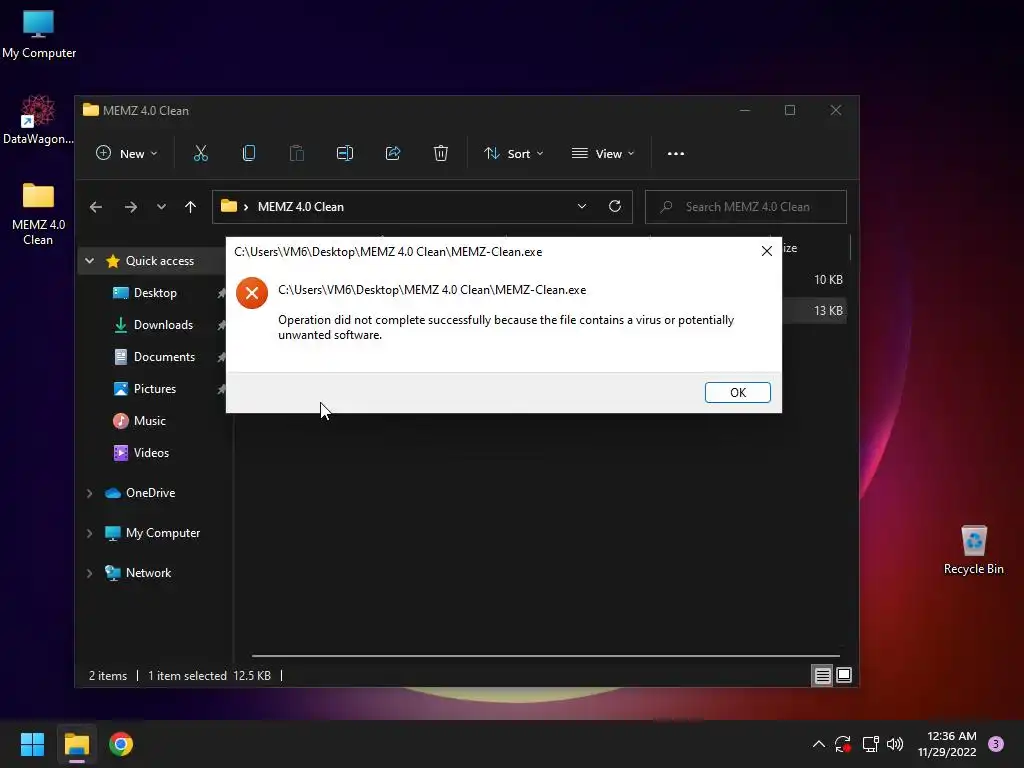
Task: Select MEMZ 4.0 Clean desktop folder
Action: 38,214
